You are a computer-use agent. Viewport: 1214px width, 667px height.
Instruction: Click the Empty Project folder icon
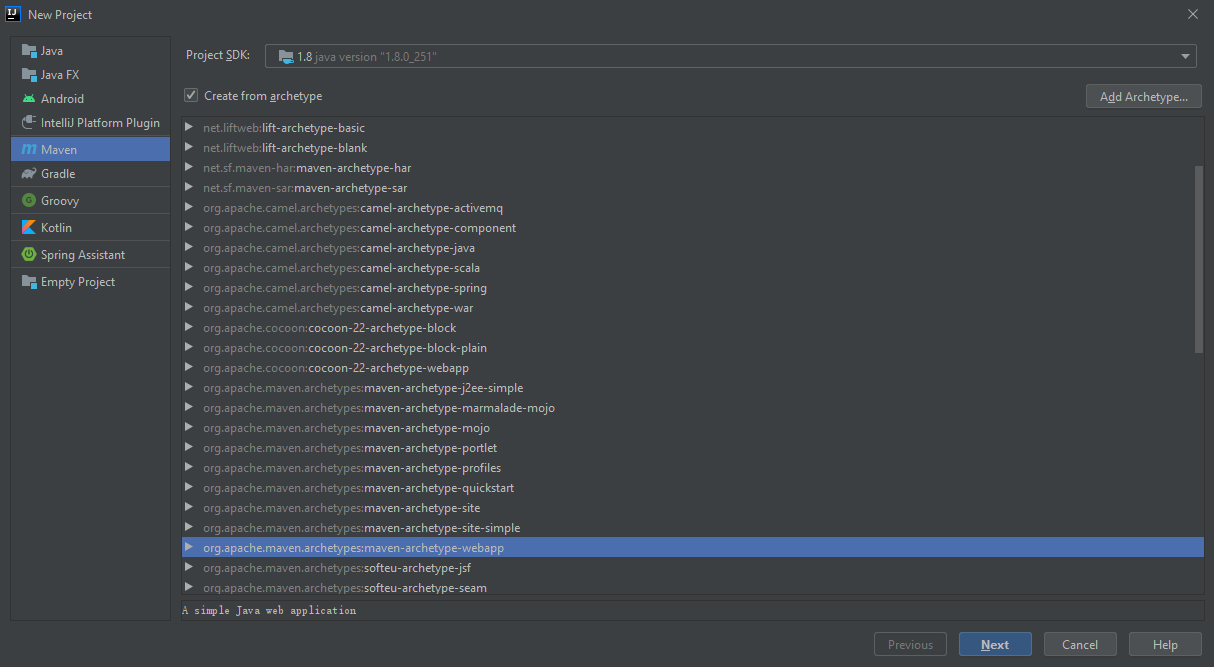pyautogui.click(x=28, y=281)
